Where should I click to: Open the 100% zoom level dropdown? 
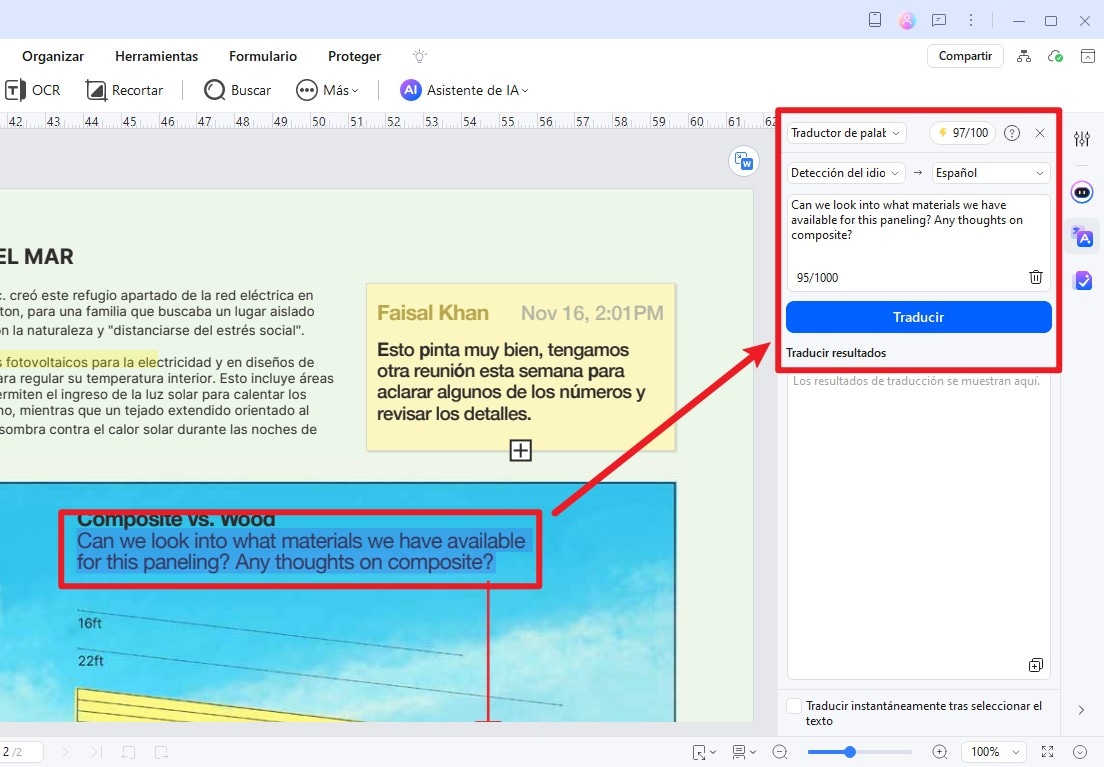[995, 752]
